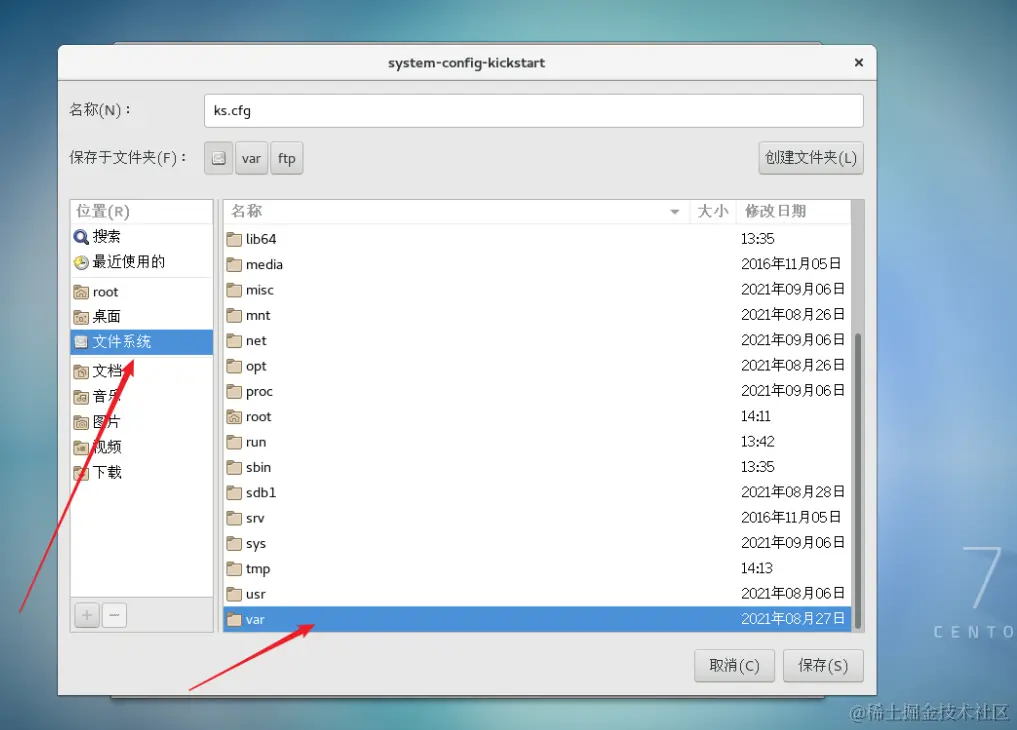The width and height of the screenshot is (1017, 730).
Task: Click the videos folder icon in sidebar
Action: point(81,447)
